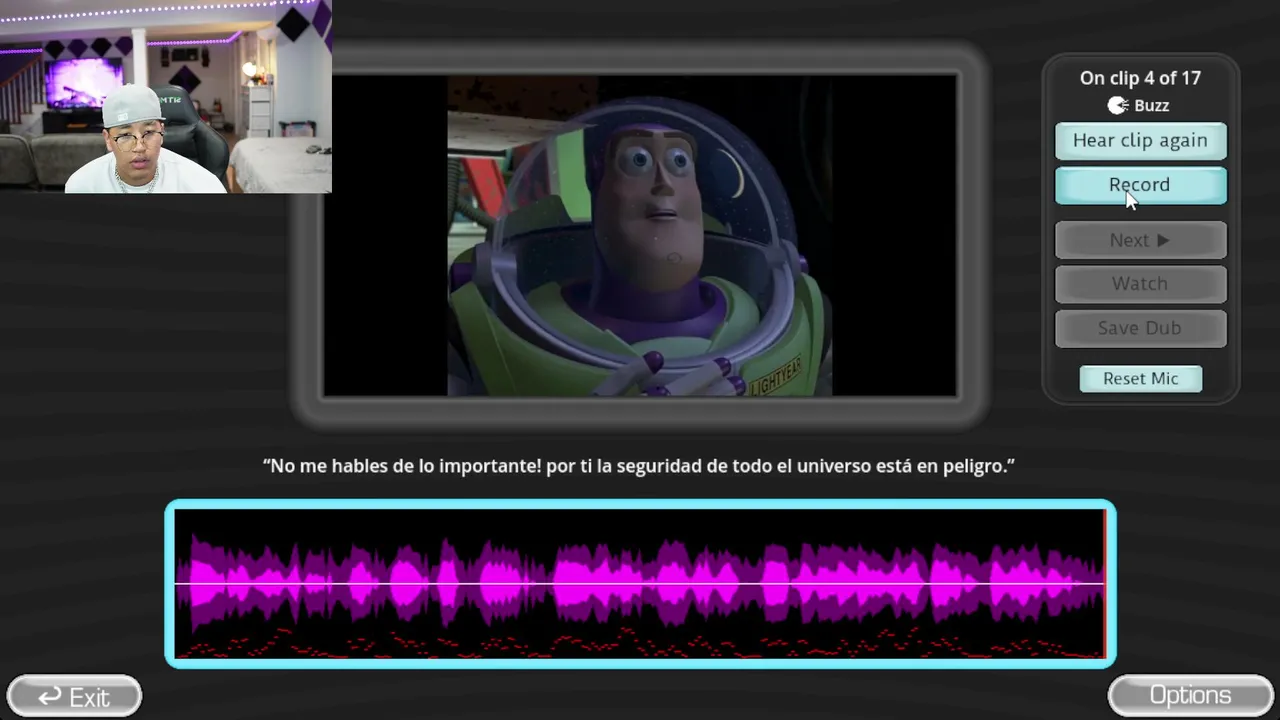The width and height of the screenshot is (1280, 720).
Task: Click the red marker at waveform end
Action: [x=1105, y=583]
